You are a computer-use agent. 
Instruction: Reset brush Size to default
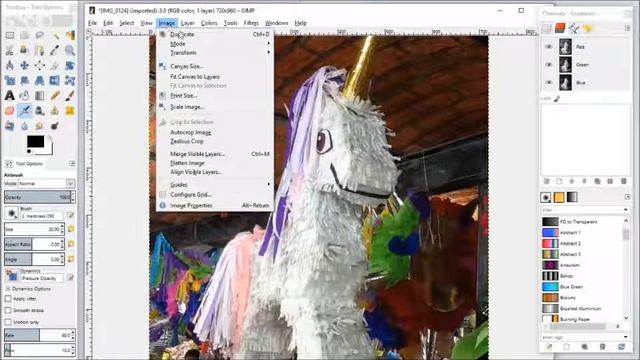[71, 229]
